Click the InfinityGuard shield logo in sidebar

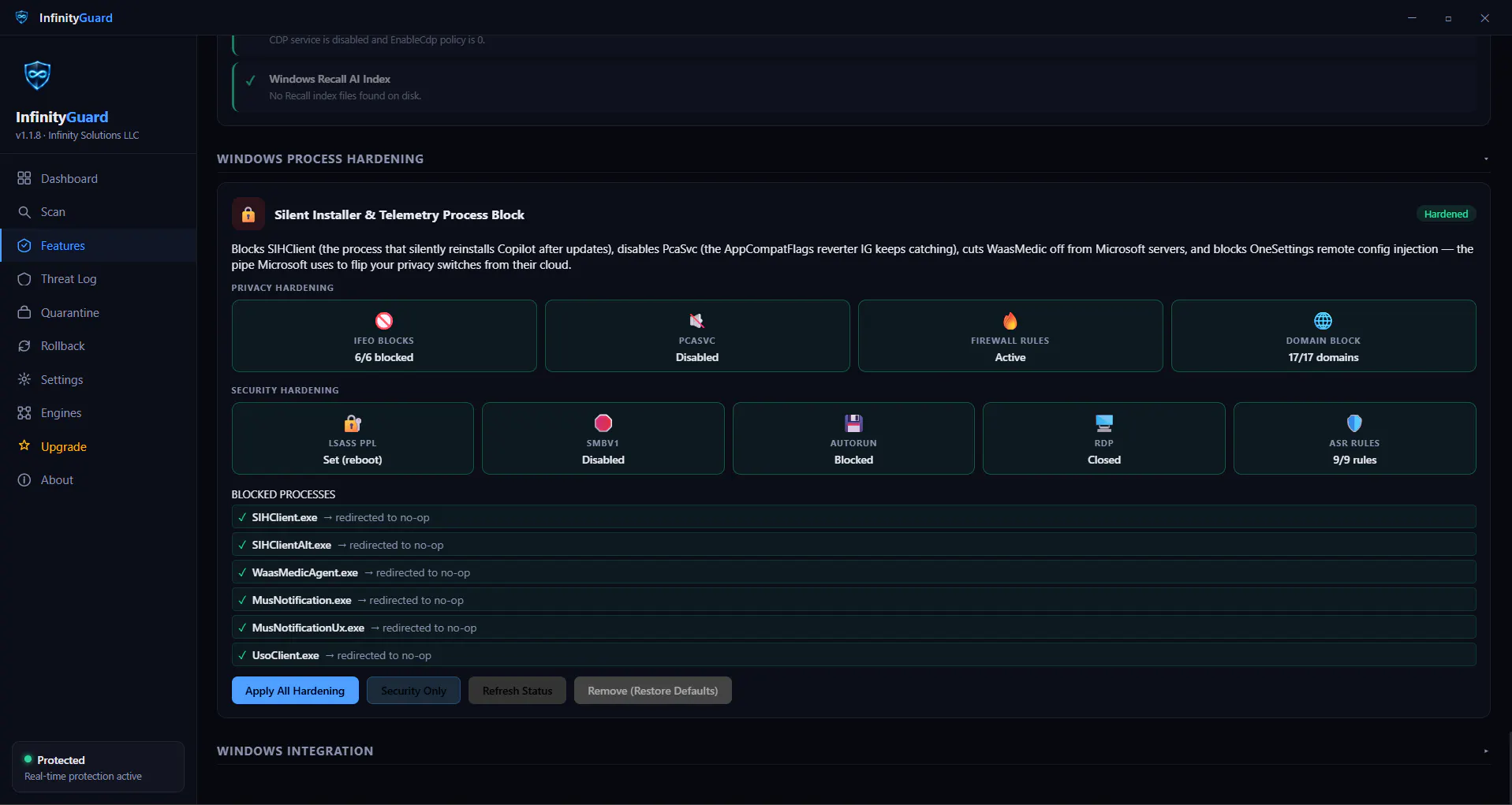tap(37, 76)
